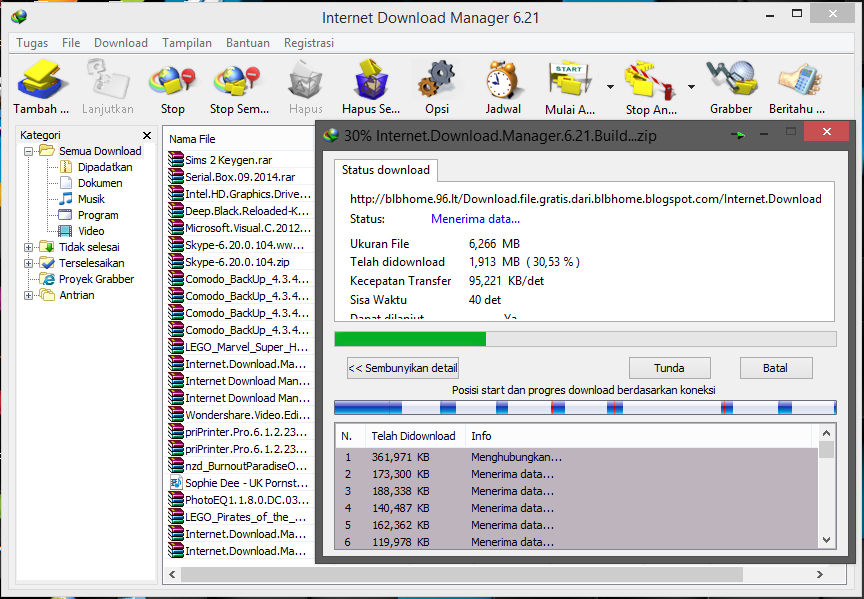Select the Video category film icon

66,231
